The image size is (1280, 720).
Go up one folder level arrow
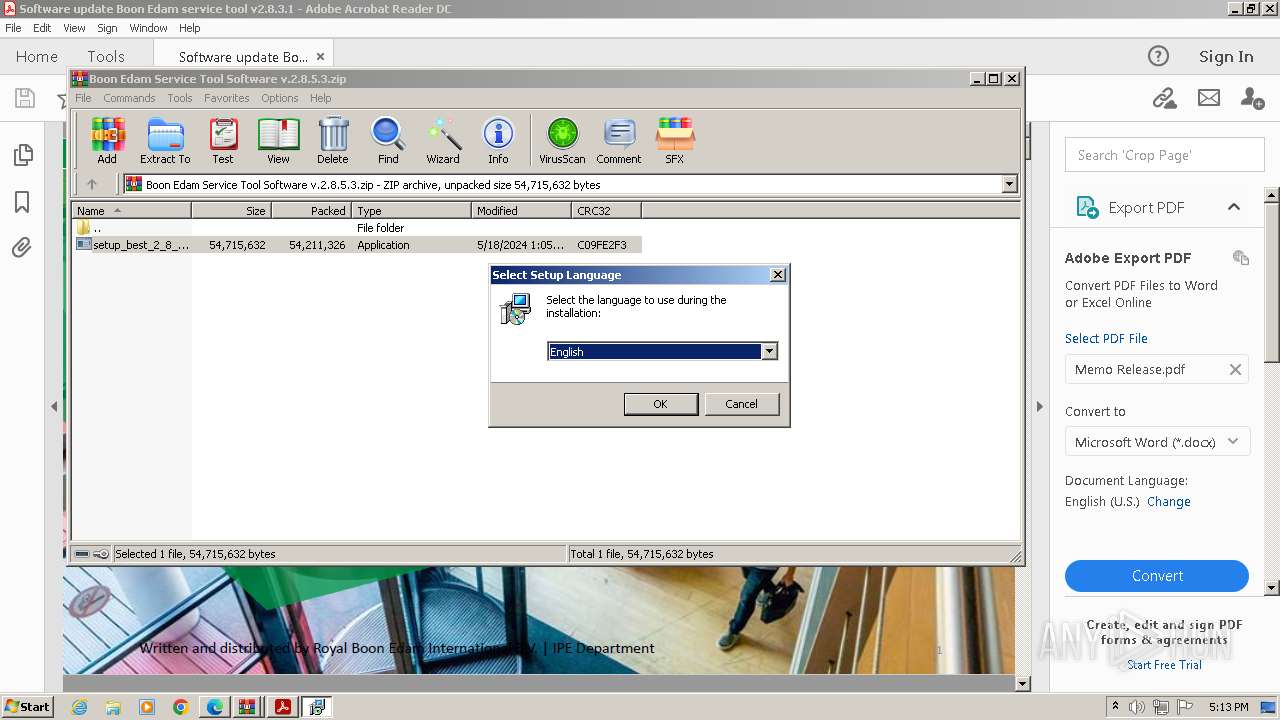point(92,184)
